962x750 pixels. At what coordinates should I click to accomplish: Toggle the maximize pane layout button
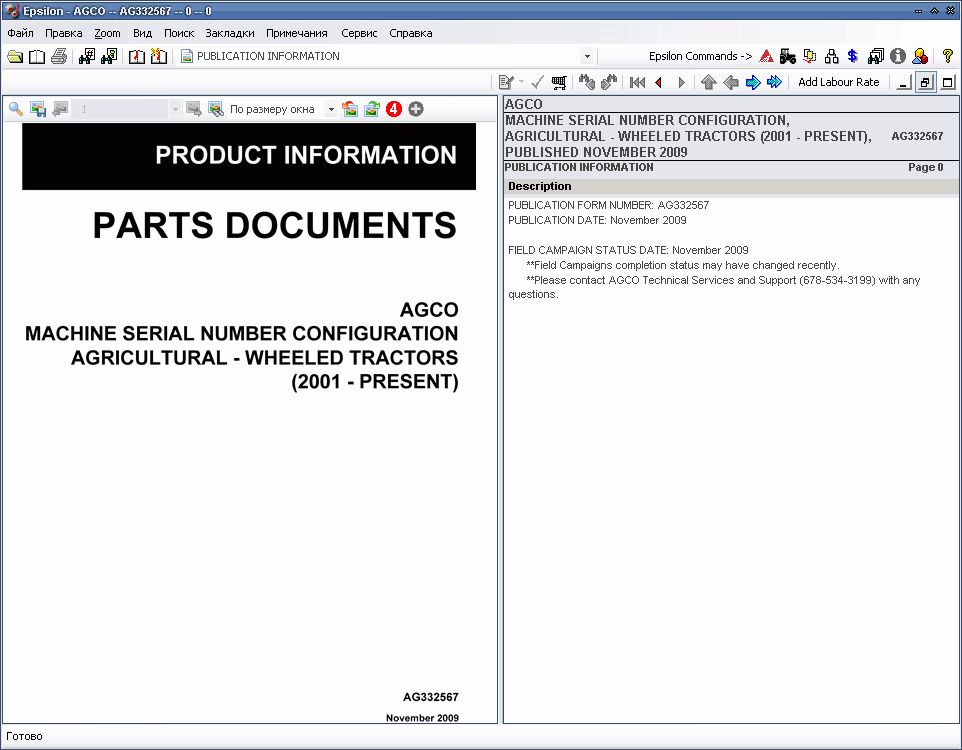(947, 83)
